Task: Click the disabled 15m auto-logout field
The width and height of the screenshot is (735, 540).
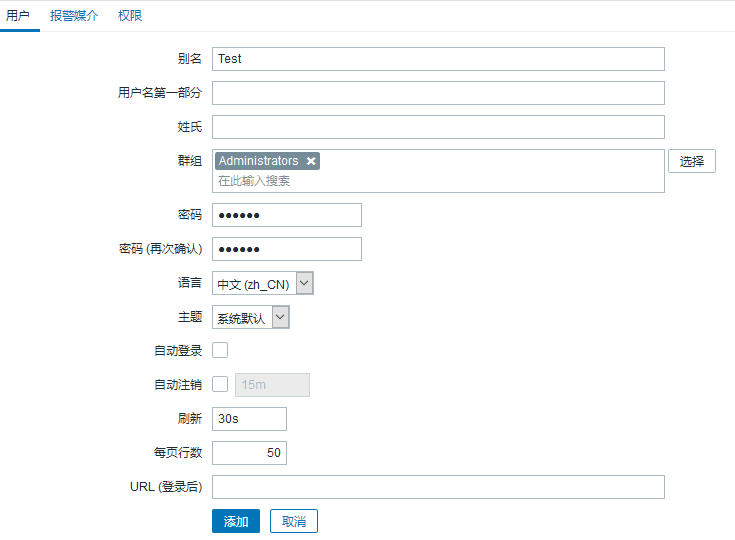Action: (272, 385)
